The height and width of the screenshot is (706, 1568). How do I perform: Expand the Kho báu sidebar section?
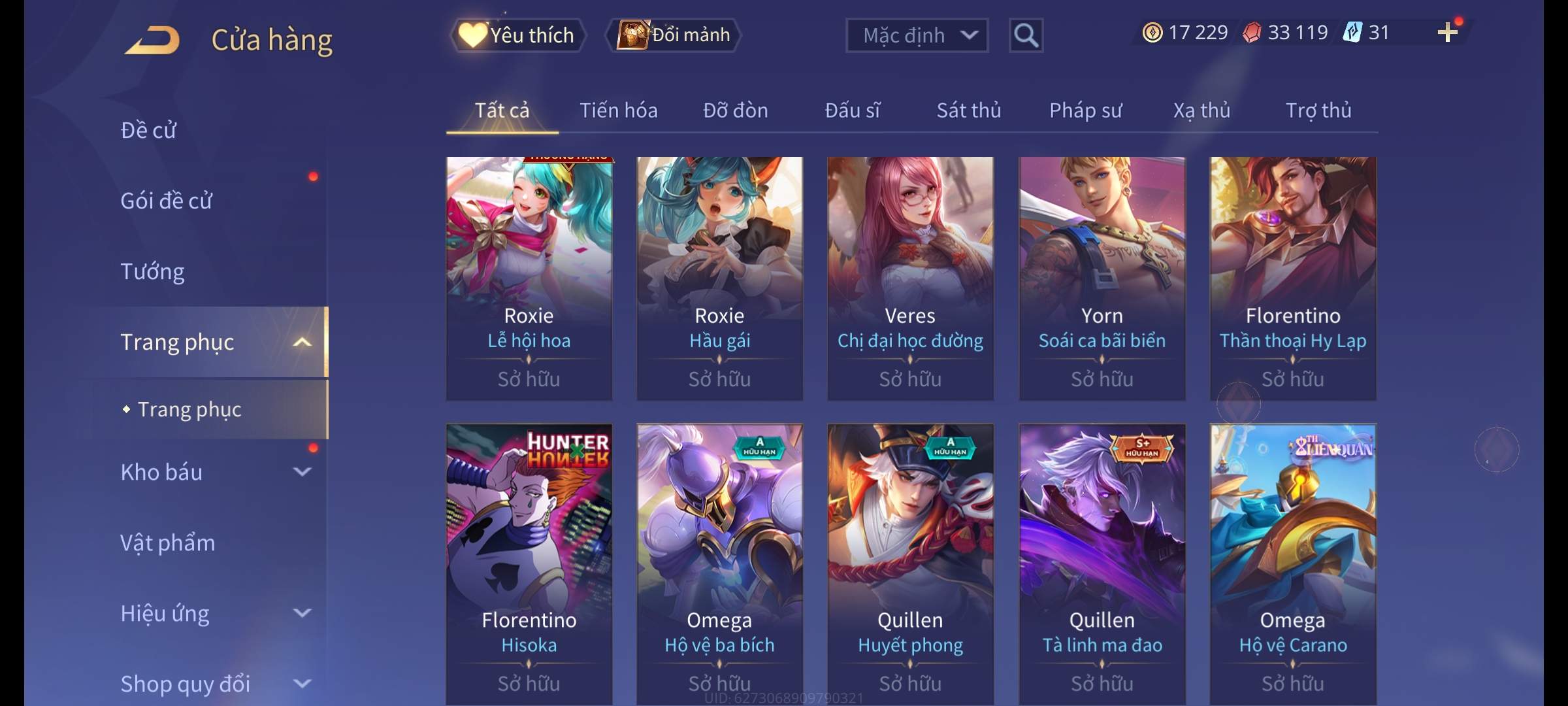302,471
